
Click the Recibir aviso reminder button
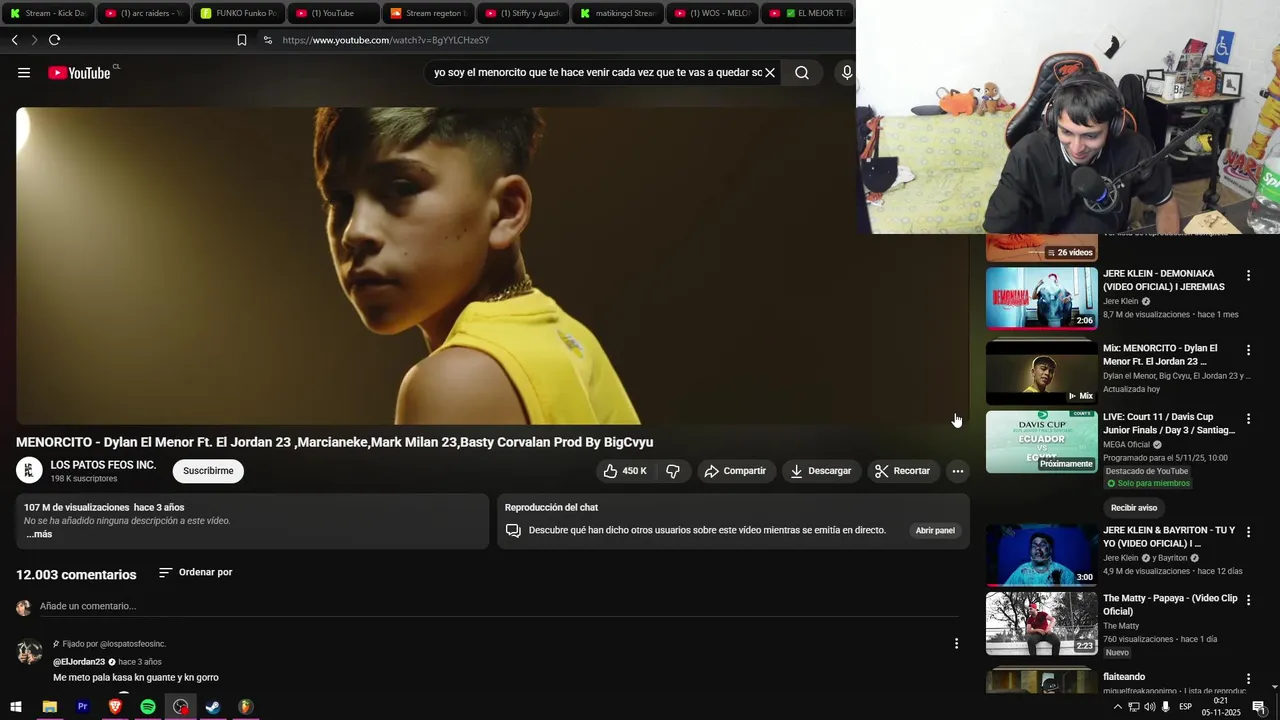click(1134, 508)
